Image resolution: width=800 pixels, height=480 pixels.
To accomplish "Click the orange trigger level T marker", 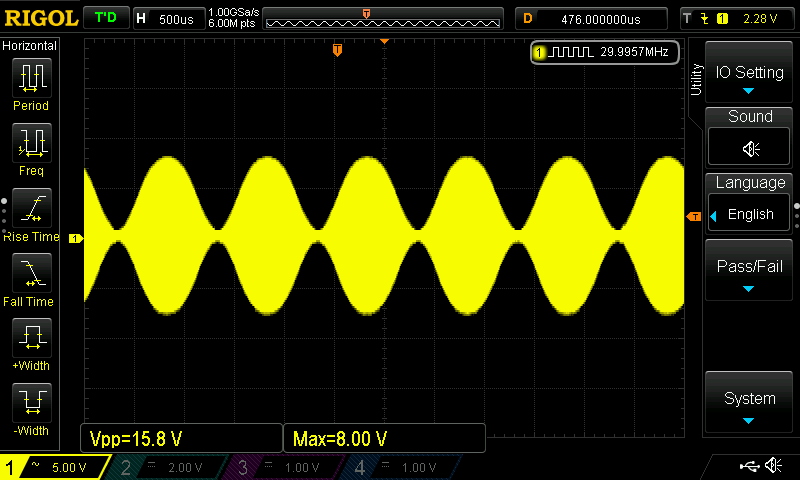I will click(694, 217).
